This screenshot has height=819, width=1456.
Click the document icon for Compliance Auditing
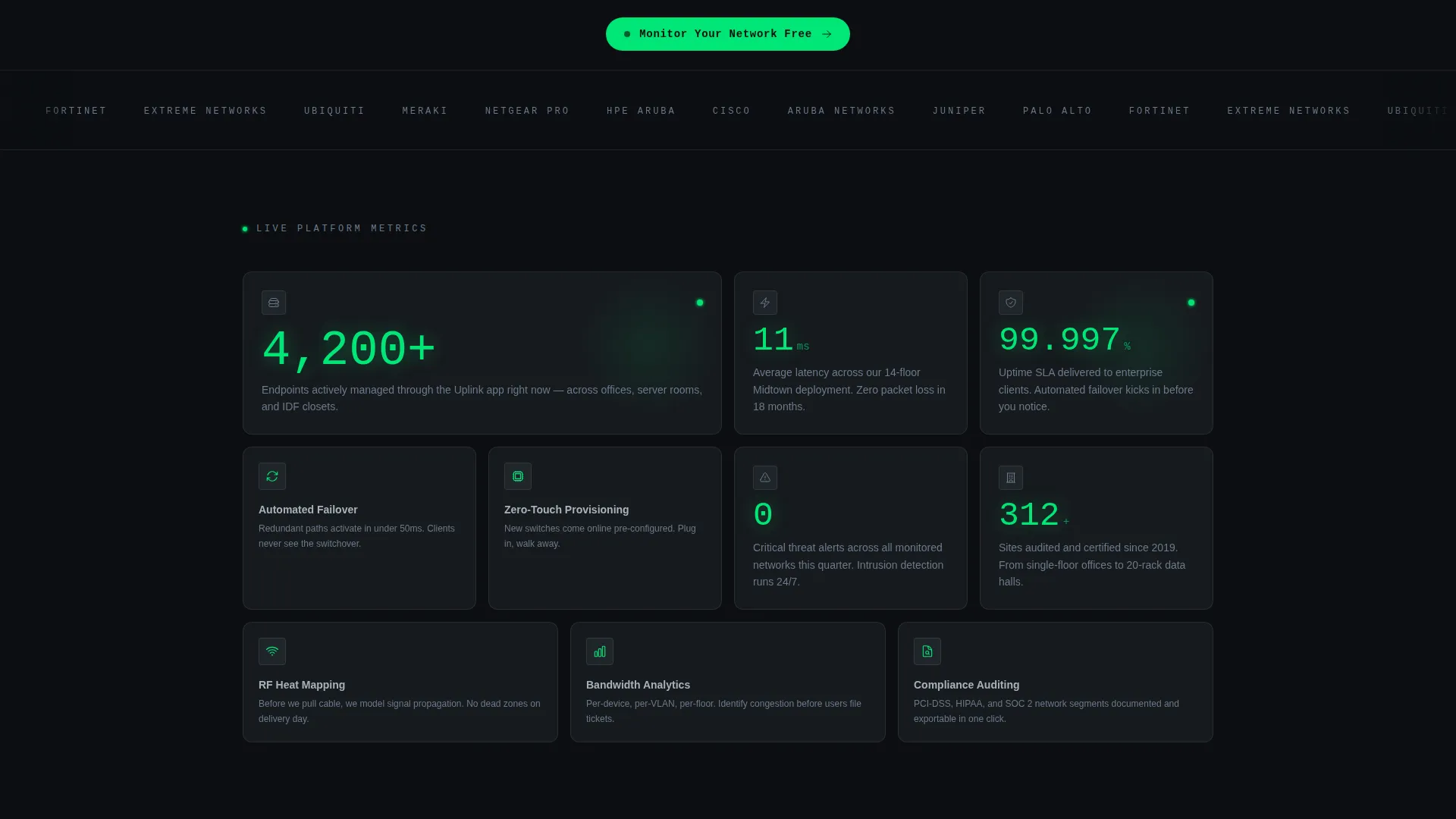927,651
